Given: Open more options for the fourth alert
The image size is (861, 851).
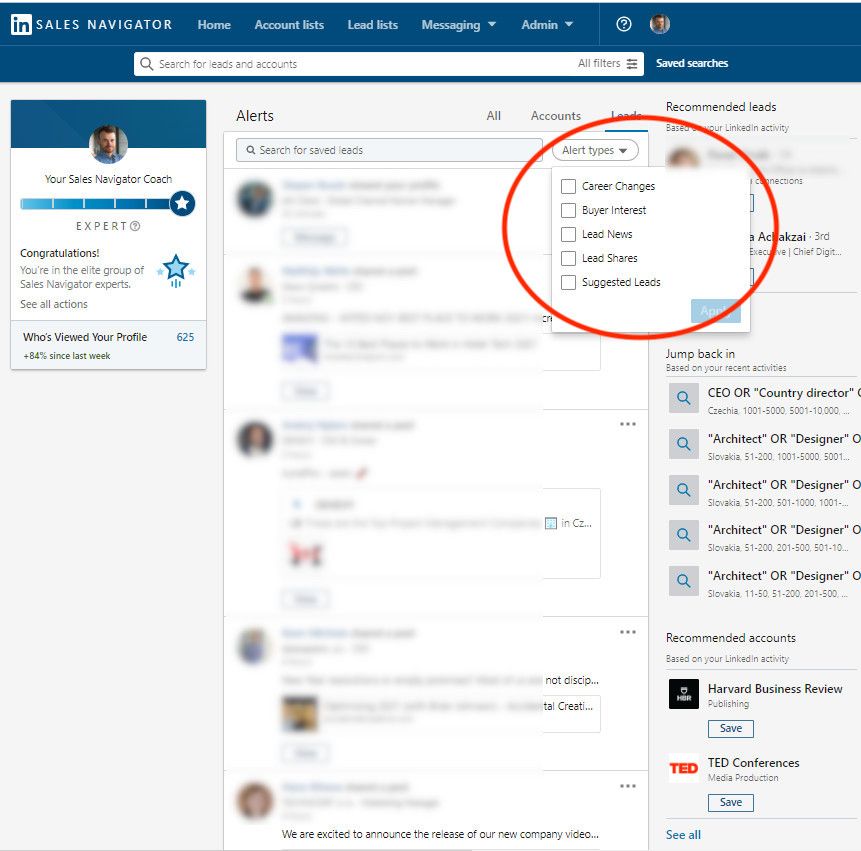Looking at the screenshot, I should (628, 632).
